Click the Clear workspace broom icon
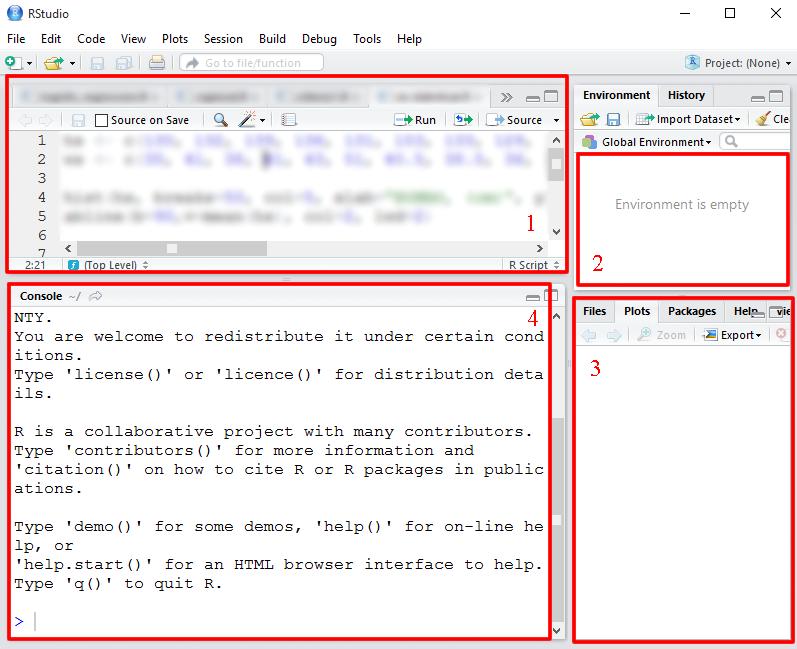The width and height of the screenshot is (797, 649). pos(762,119)
